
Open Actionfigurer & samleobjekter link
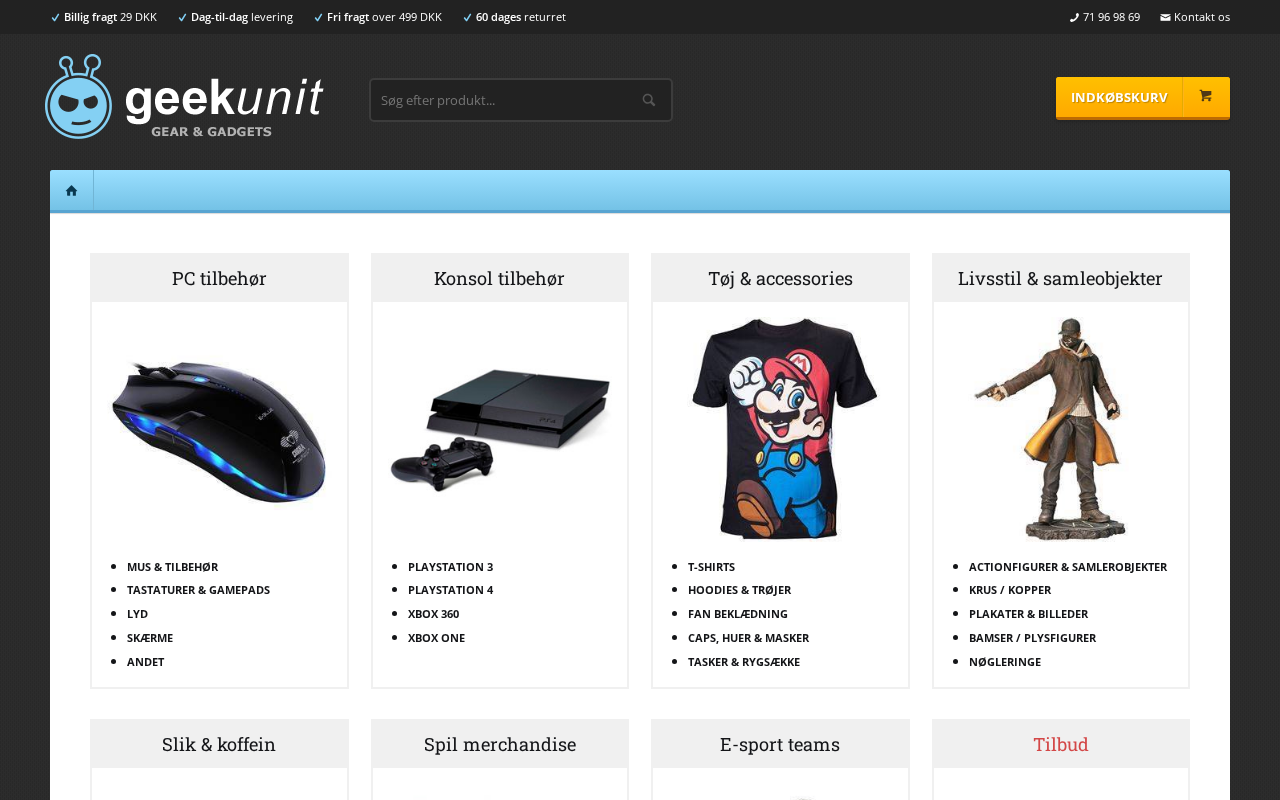pyautogui.click(x=1068, y=567)
